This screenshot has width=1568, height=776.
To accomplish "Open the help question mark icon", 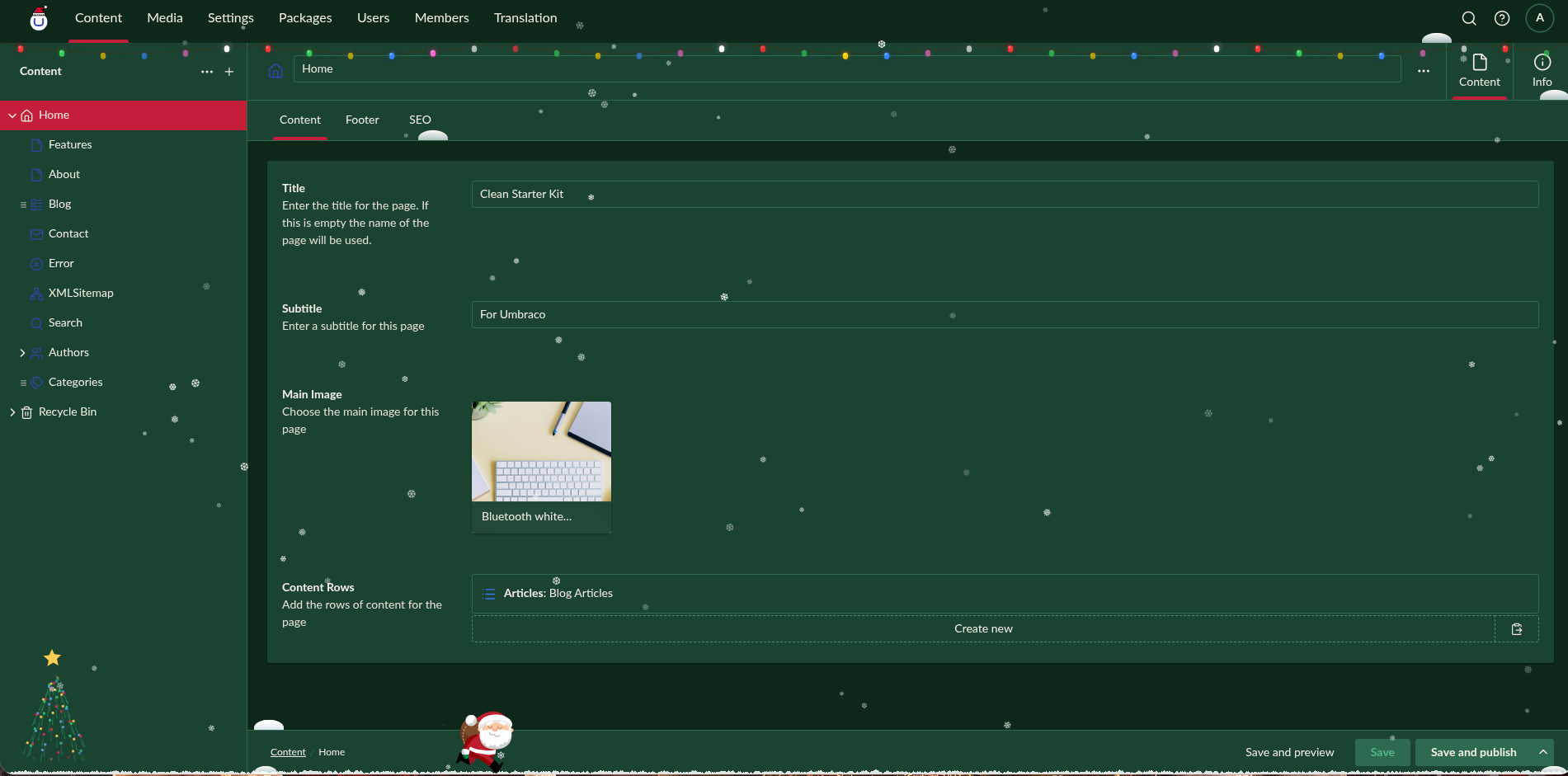I will 1502,17.
